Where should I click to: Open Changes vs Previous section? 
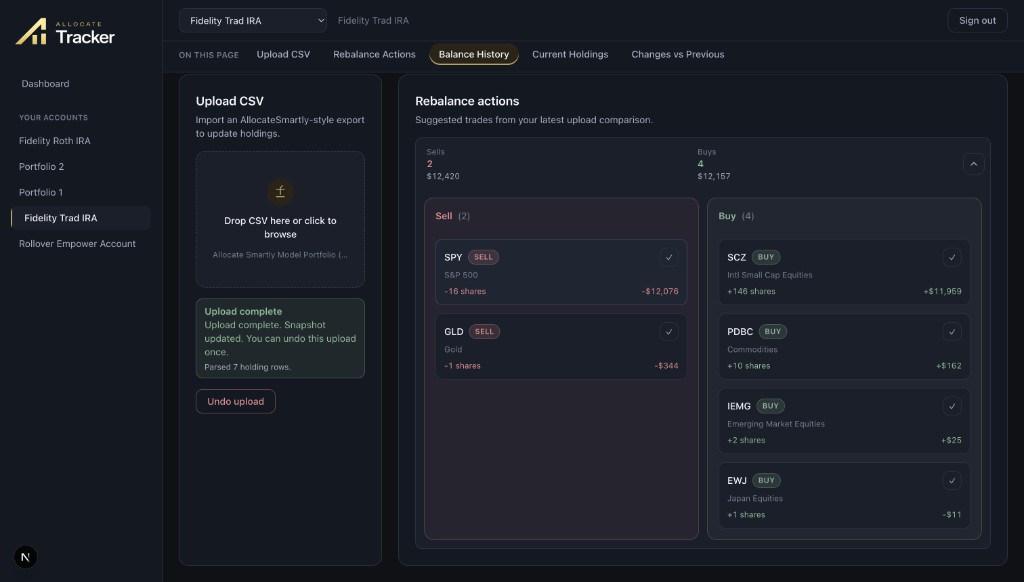pyautogui.click(x=677, y=54)
